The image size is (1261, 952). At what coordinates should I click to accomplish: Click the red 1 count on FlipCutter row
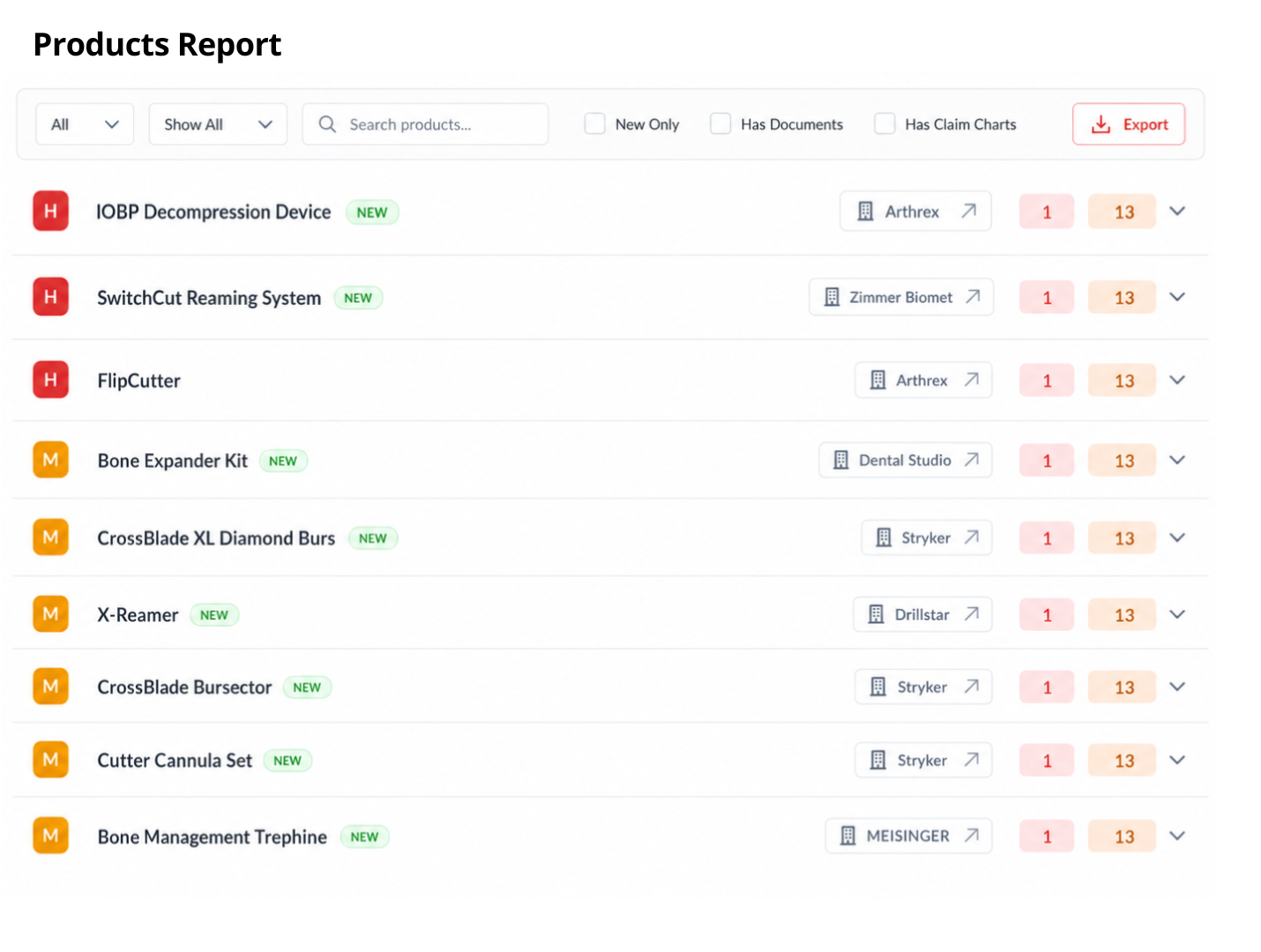pyautogui.click(x=1047, y=381)
